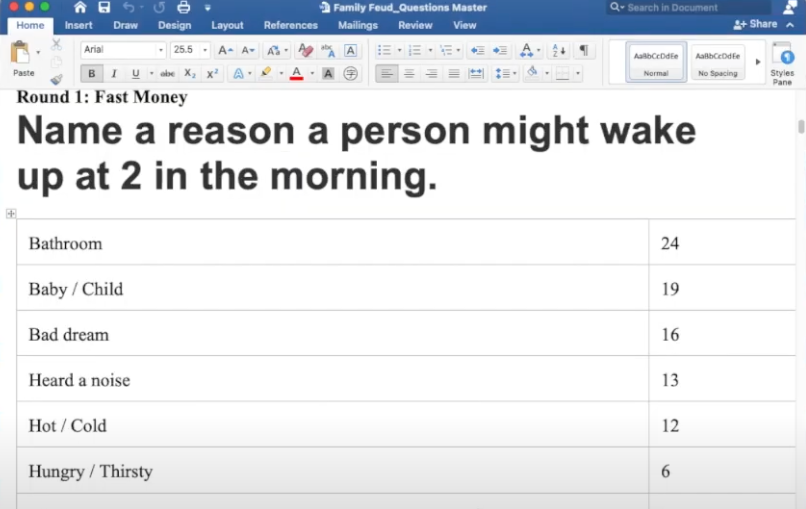The width and height of the screenshot is (806, 509).
Task: Switch to the Draw tab
Action: tap(125, 25)
